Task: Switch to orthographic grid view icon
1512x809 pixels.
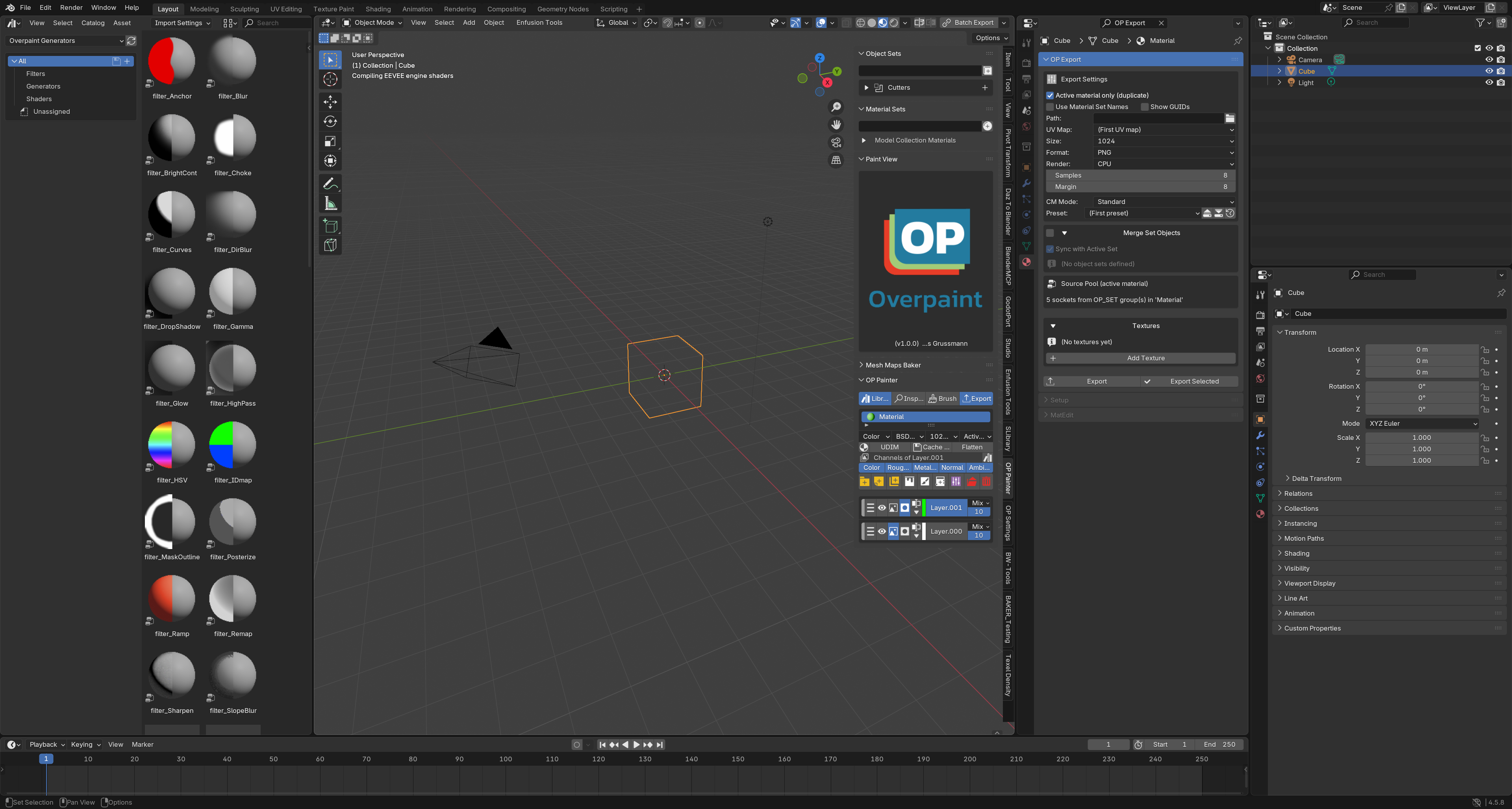Action: [836, 160]
